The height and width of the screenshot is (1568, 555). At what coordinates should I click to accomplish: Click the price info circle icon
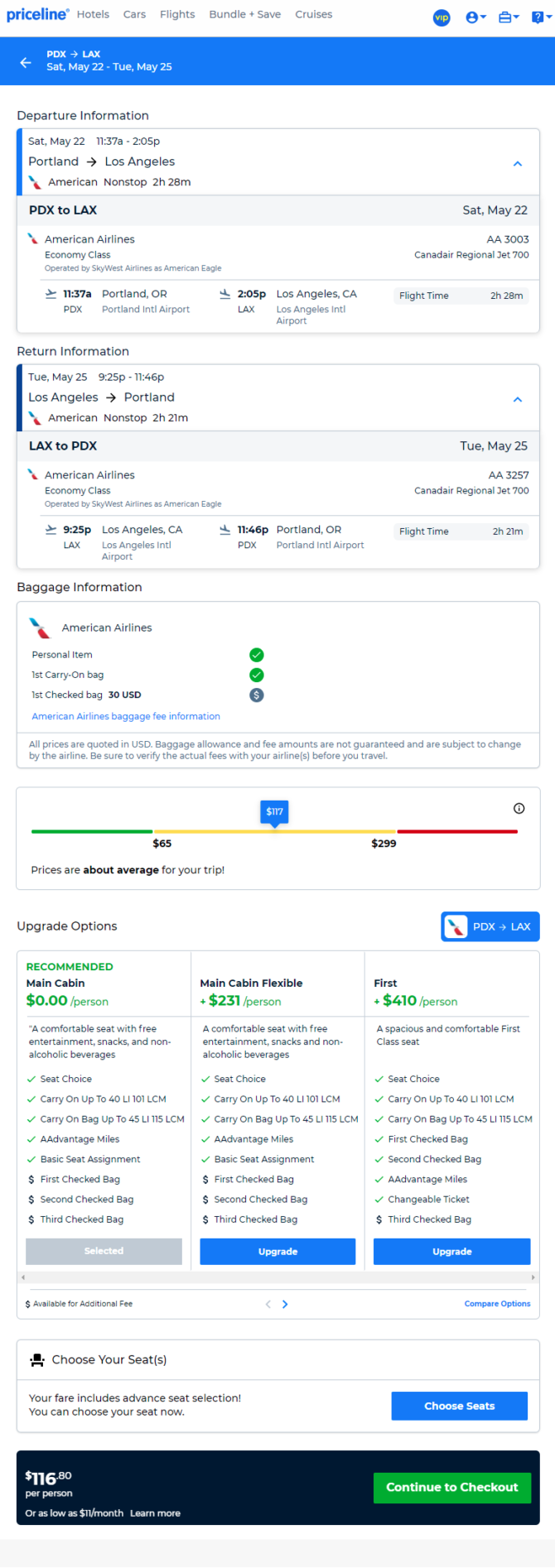(x=519, y=808)
